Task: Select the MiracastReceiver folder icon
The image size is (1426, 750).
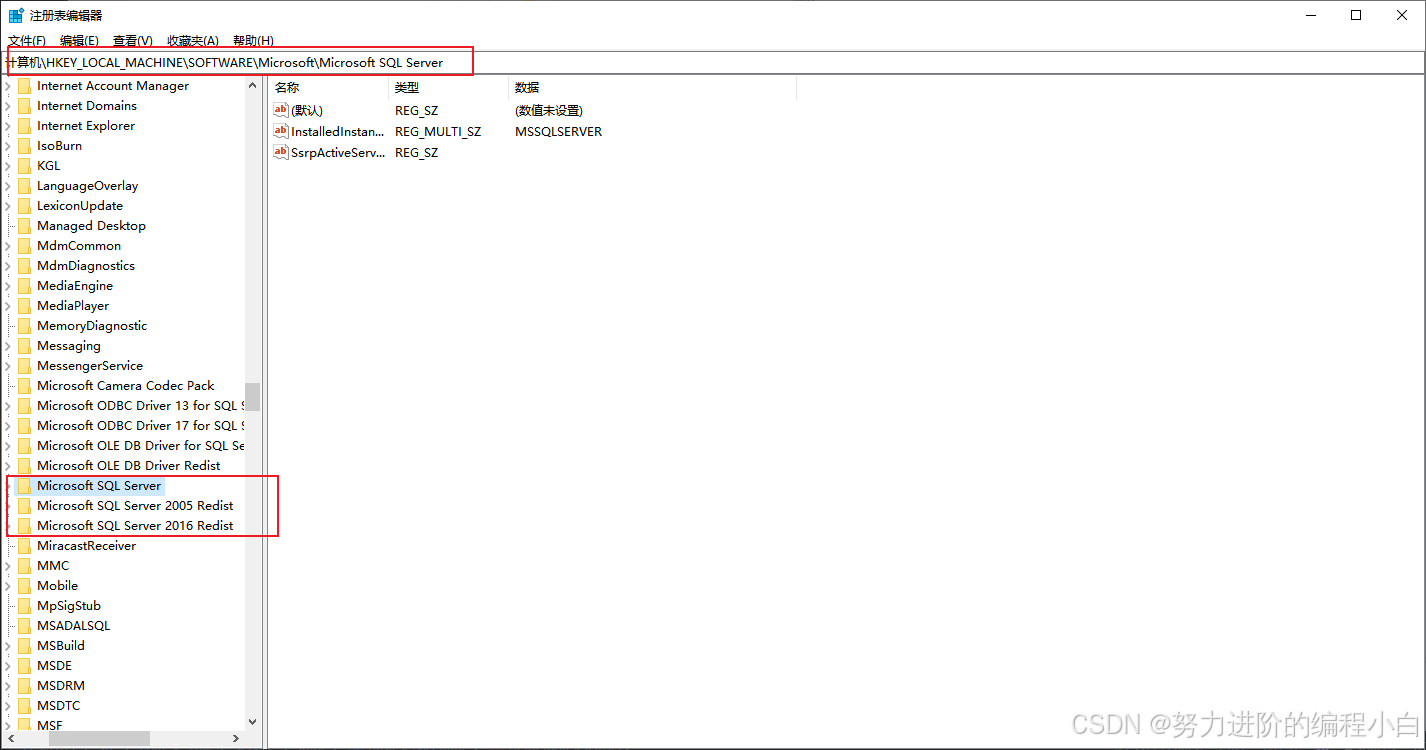Action: tap(25, 546)
